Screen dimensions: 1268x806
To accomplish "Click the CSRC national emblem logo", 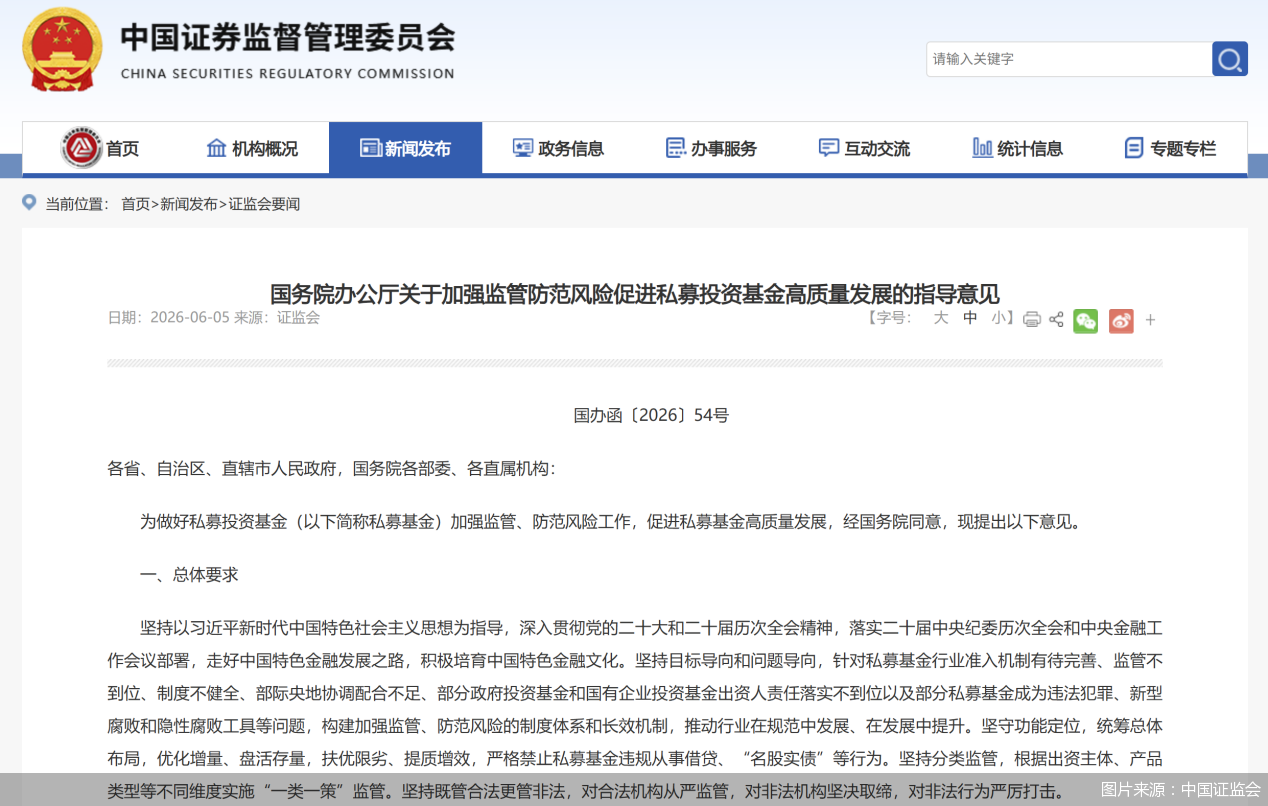I will pyautogui.click(x=62, y=50).
